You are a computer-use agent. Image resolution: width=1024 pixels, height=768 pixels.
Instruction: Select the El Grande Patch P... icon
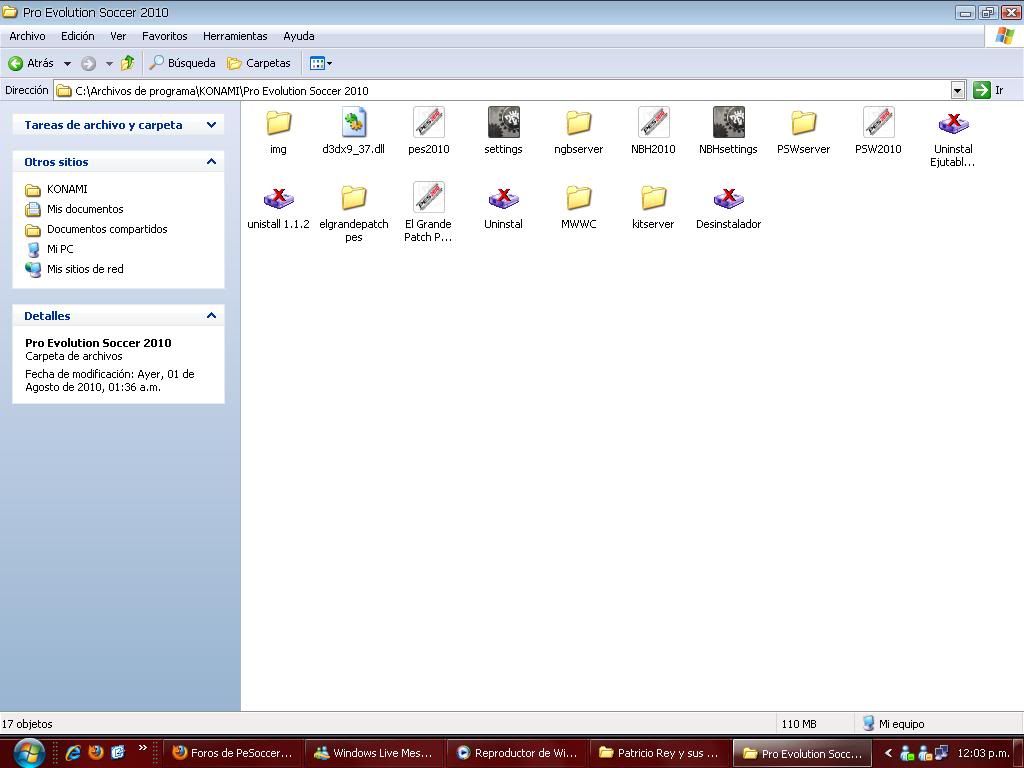tap(428, 198)
